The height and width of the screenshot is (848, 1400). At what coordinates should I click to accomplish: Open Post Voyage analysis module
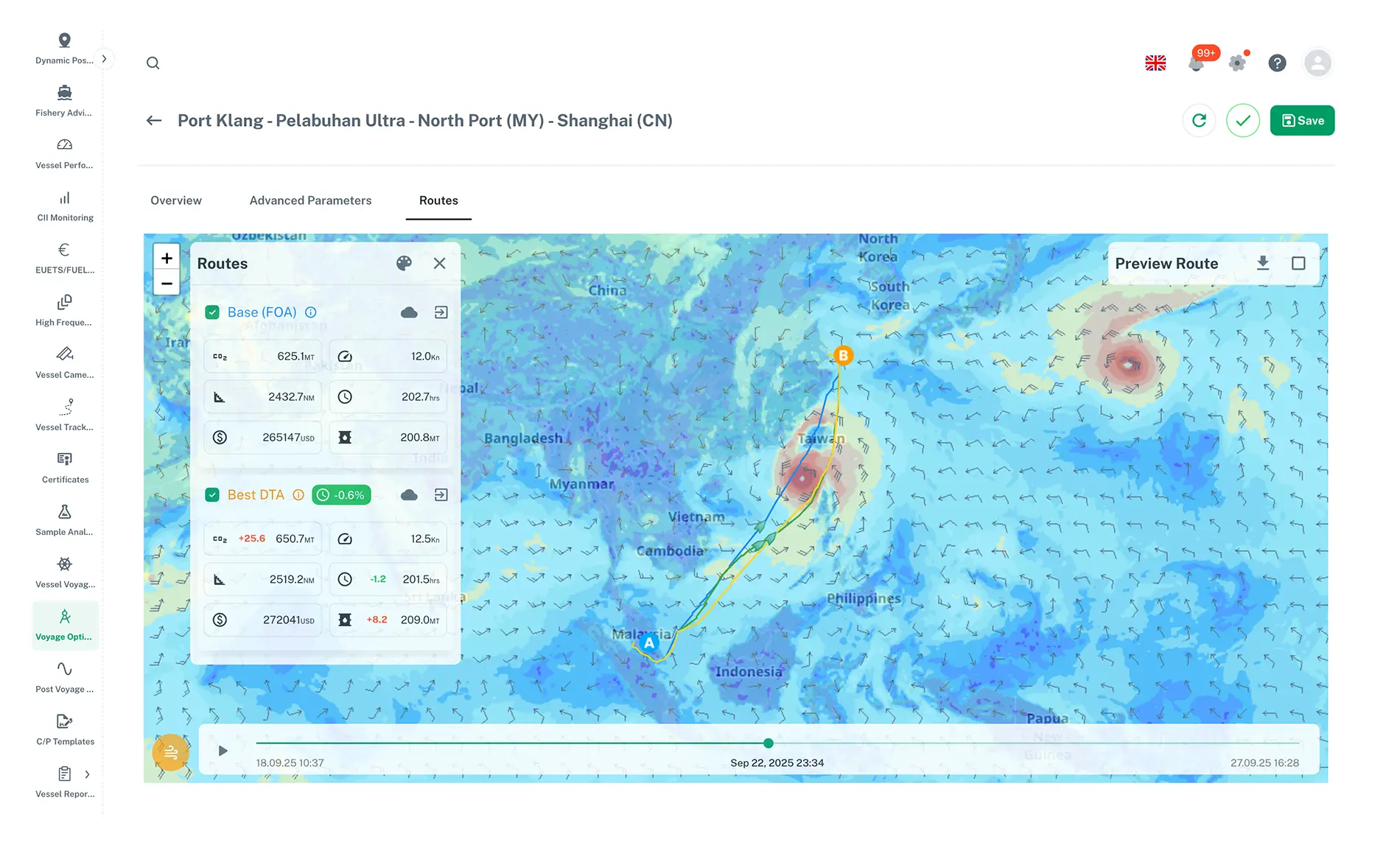click(x=65, y=678)
